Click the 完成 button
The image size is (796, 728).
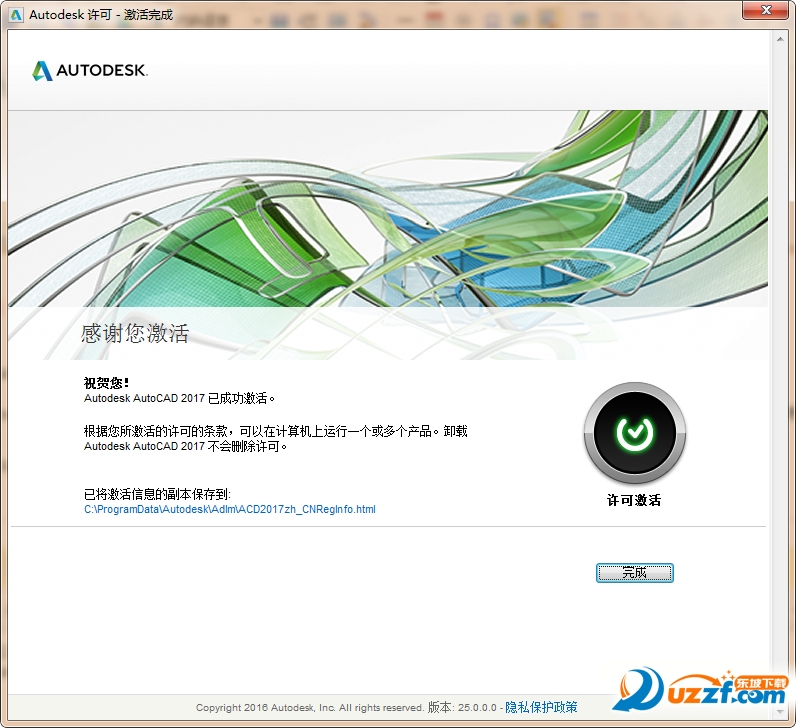pyautogui.click(x=635, y=573)
